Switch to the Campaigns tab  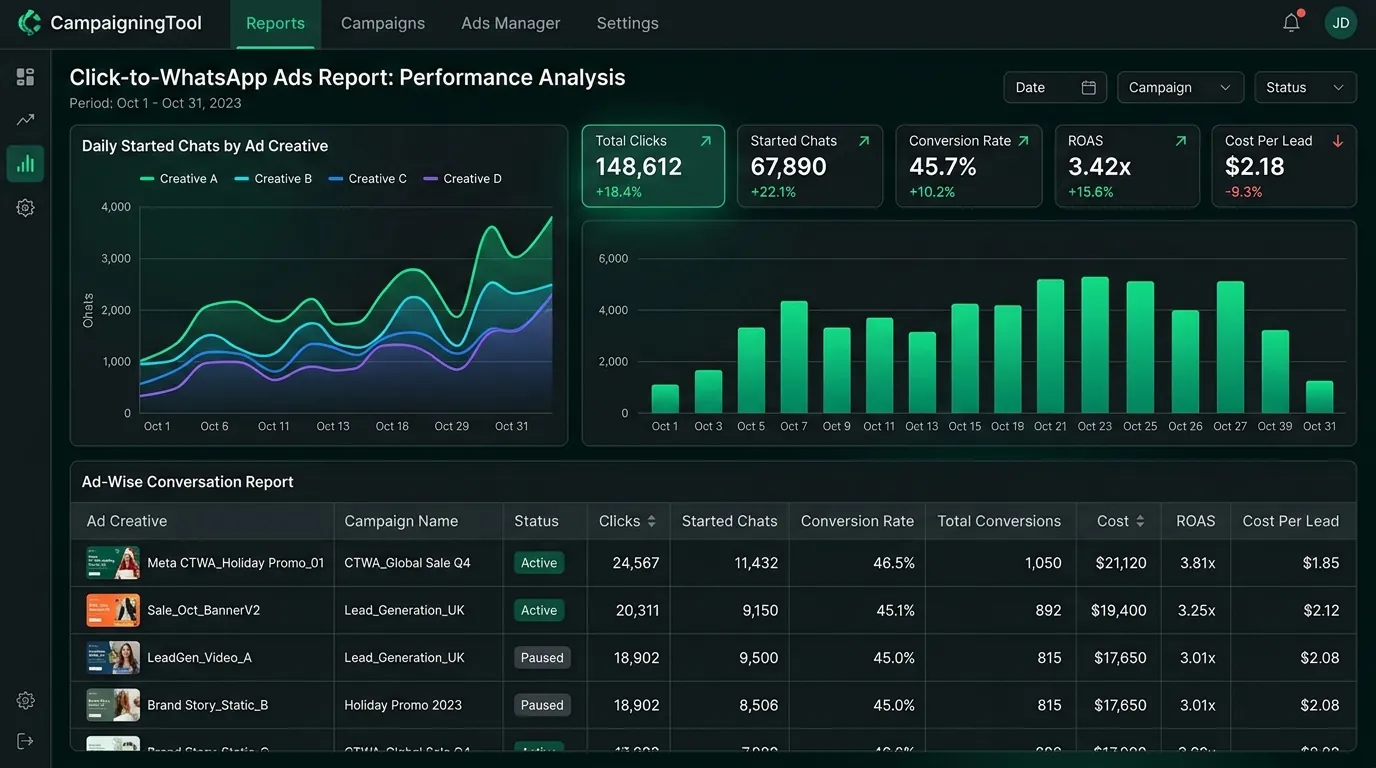pos(383,23)
